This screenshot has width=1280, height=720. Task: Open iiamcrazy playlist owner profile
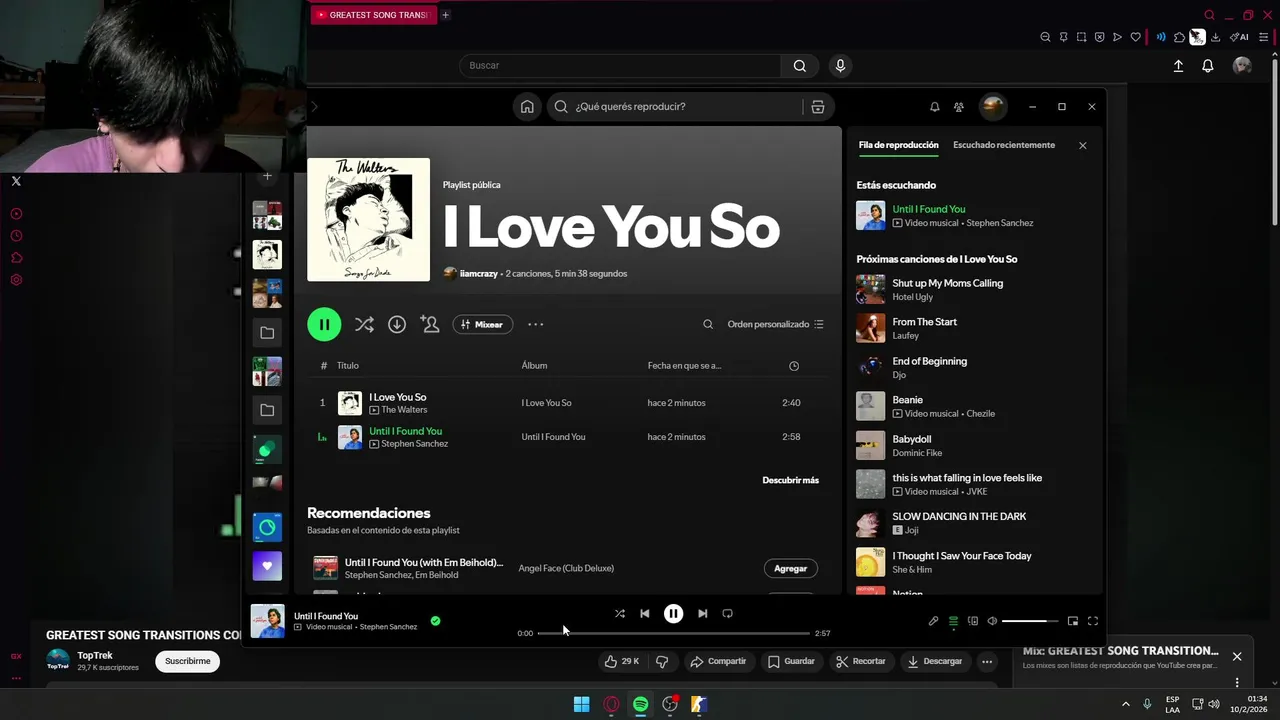pos(480,273)
